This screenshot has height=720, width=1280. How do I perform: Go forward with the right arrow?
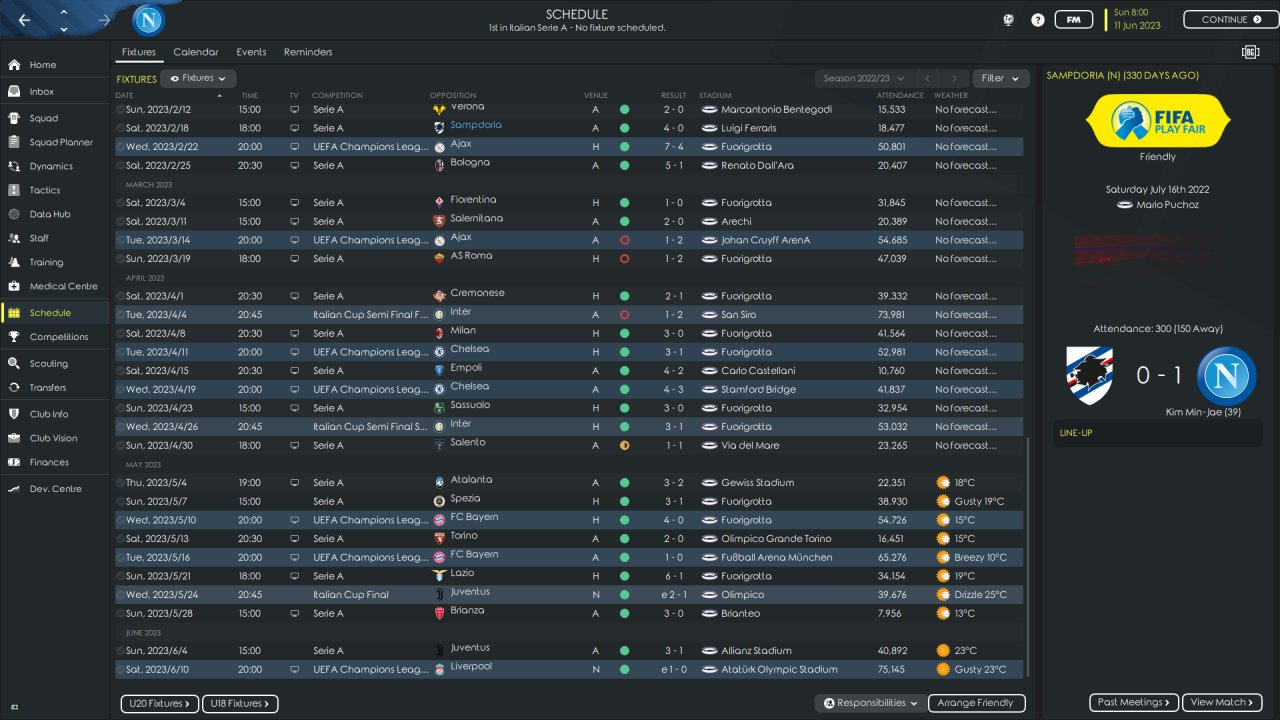[105, 20]
